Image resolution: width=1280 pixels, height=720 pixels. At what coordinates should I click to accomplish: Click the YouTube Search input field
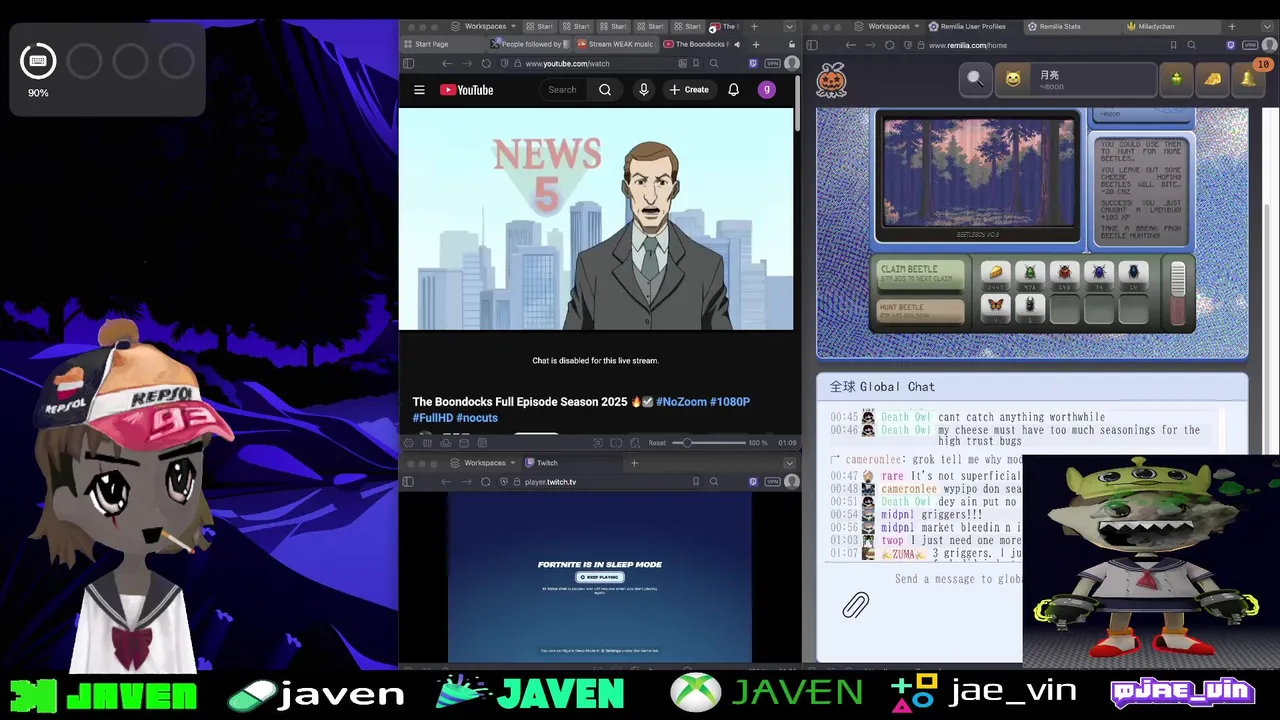(563, 90)
